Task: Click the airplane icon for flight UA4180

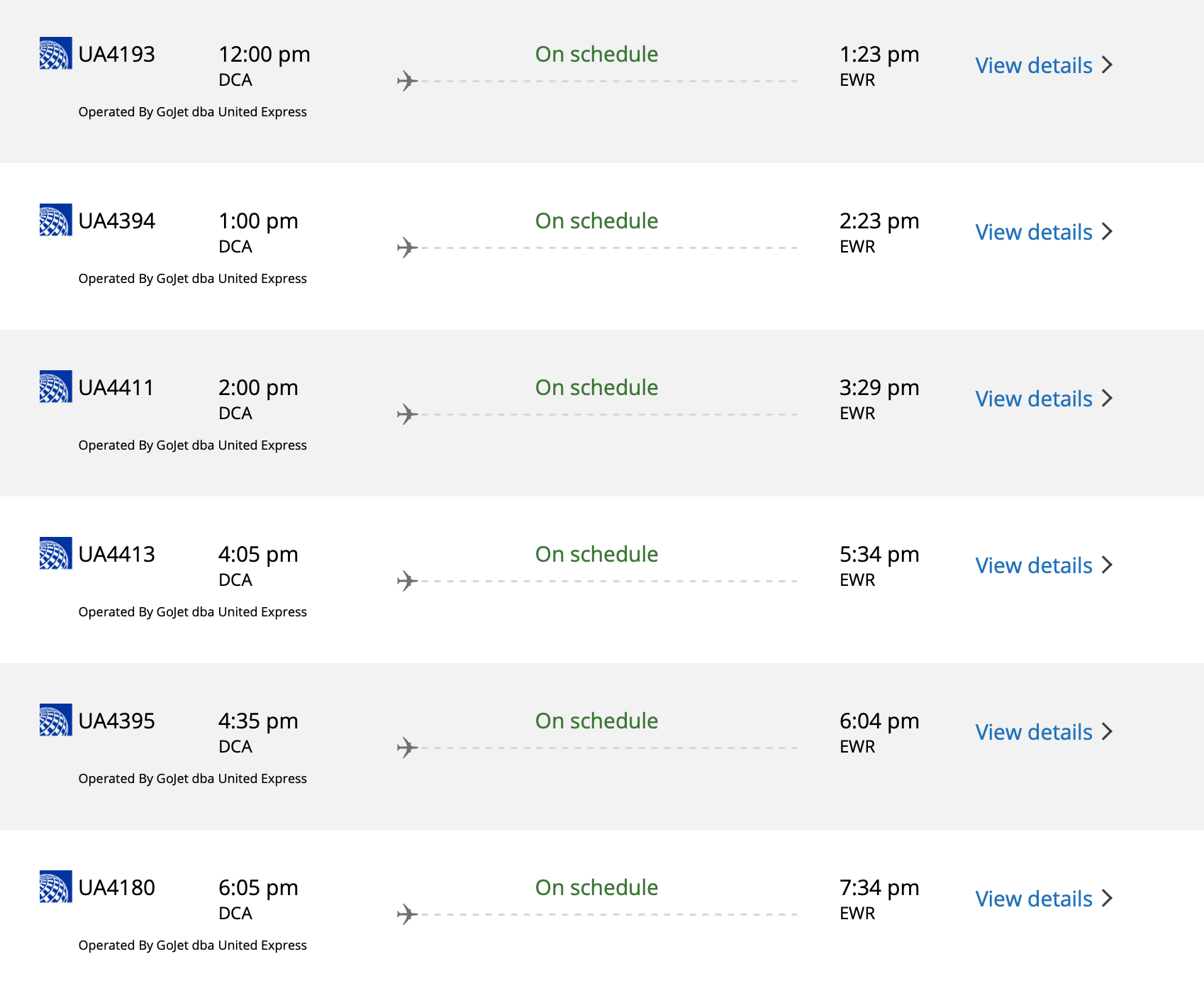Action: [408, 914]
